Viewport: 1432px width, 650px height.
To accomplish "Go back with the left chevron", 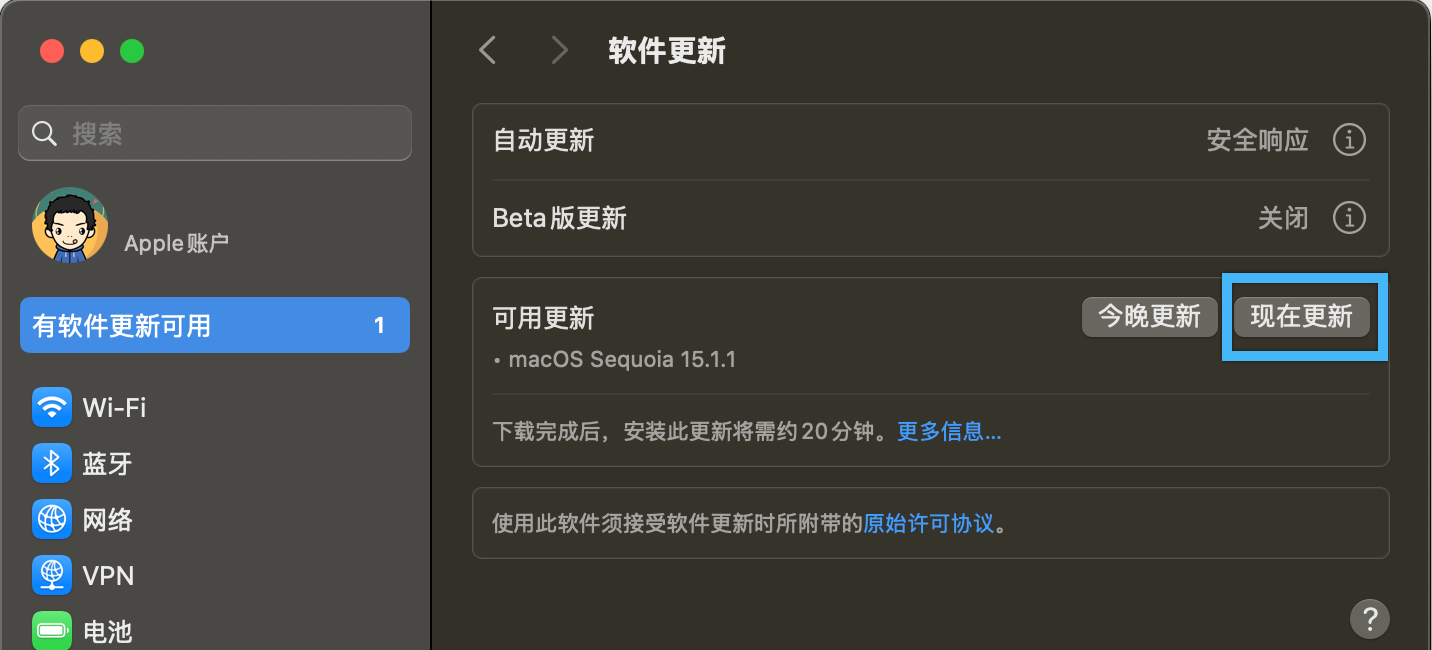I will click(488, 50).
